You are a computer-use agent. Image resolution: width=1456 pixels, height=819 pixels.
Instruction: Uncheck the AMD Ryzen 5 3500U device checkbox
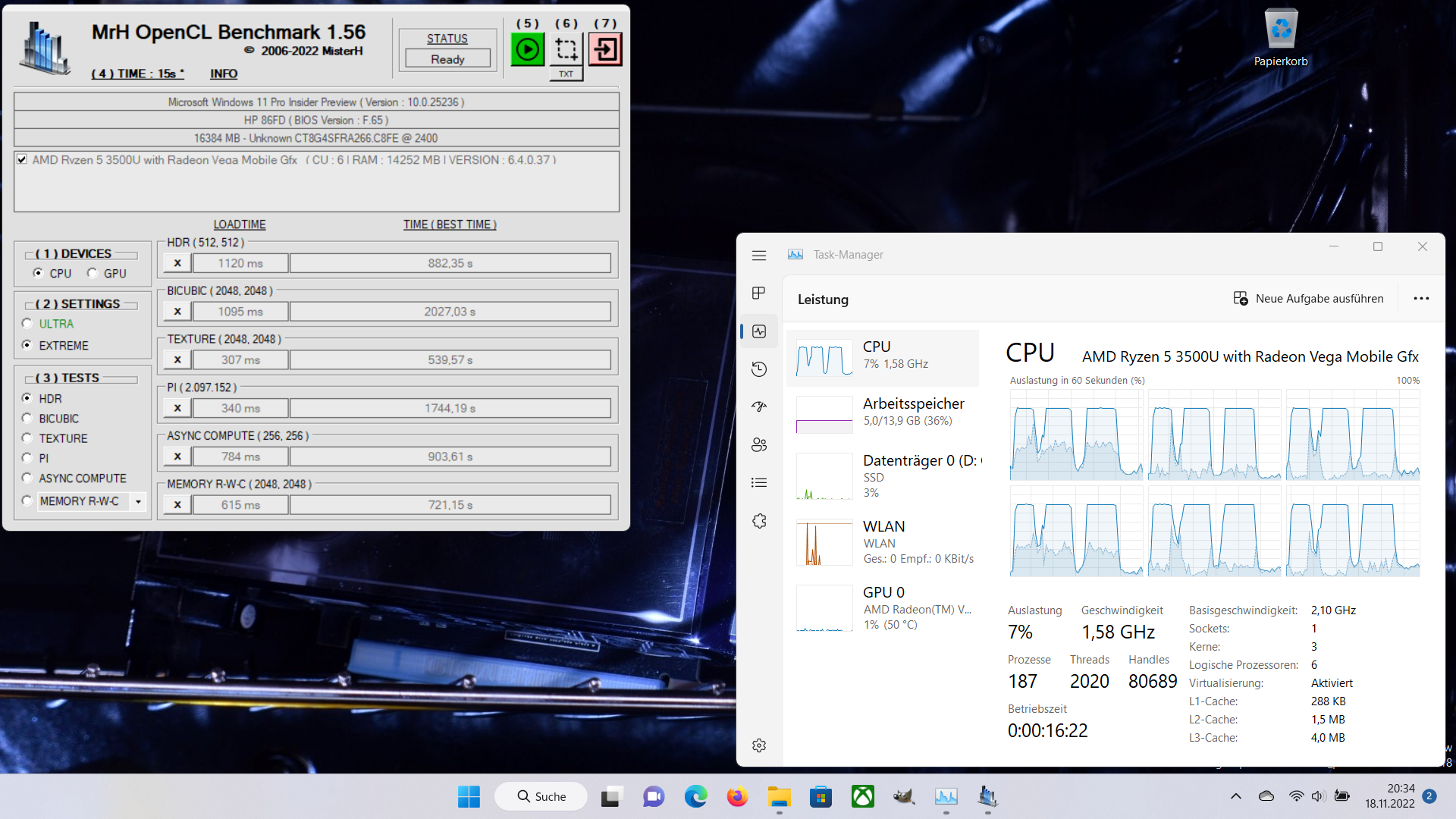pos(22,159)
